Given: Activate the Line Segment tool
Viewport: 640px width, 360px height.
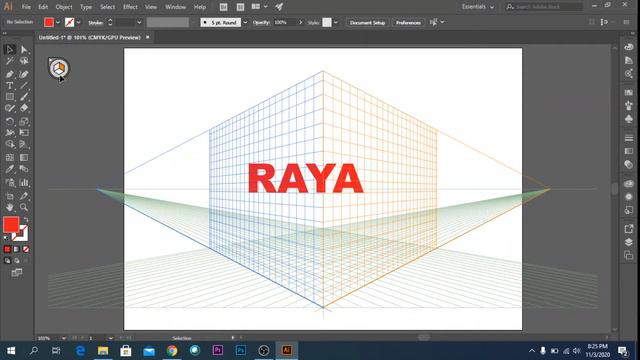Looking at the screenshot, I should (24, 86).
